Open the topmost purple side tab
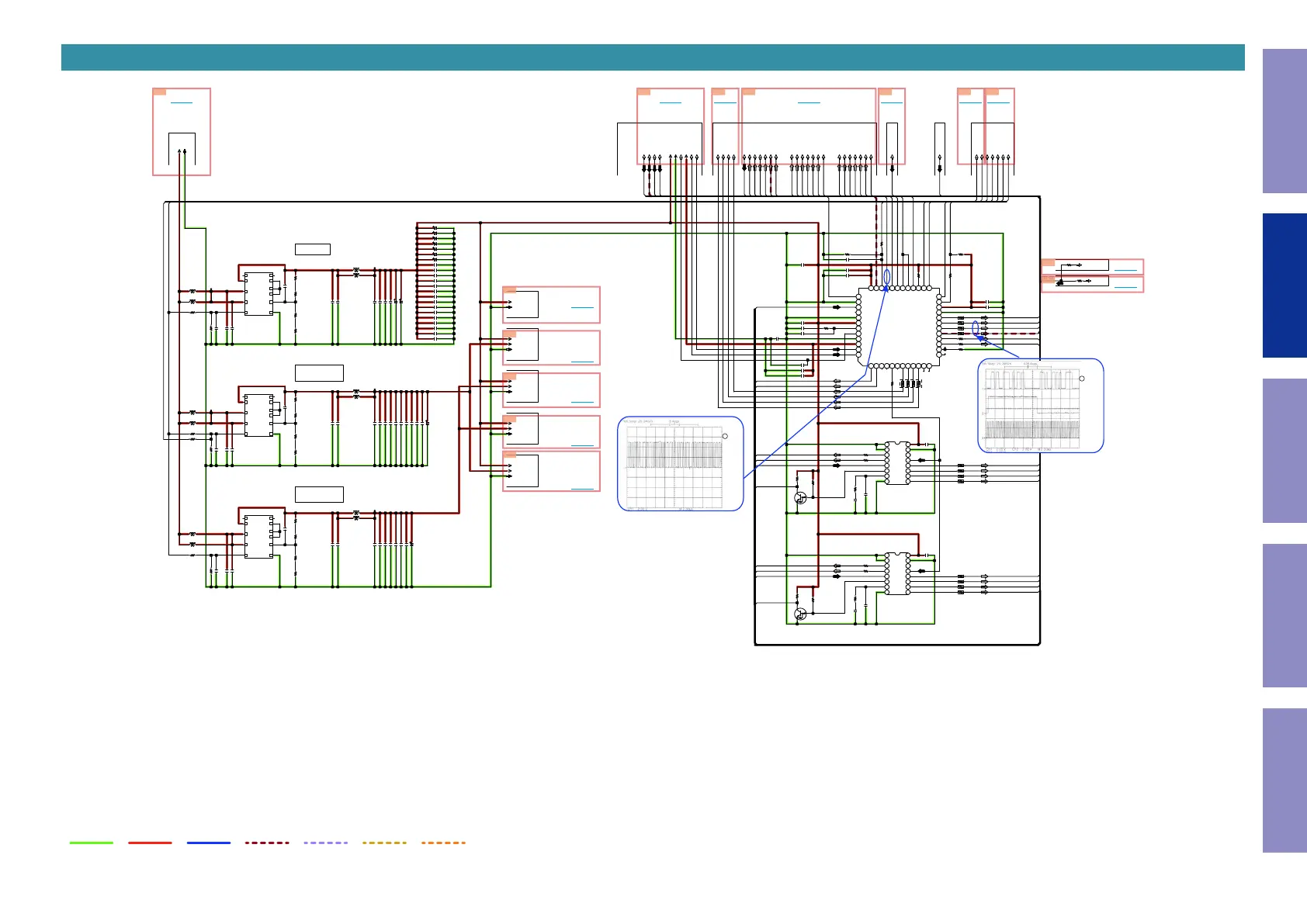The width and height of the screenshot is (1307, 924). tap(1284, 121)
